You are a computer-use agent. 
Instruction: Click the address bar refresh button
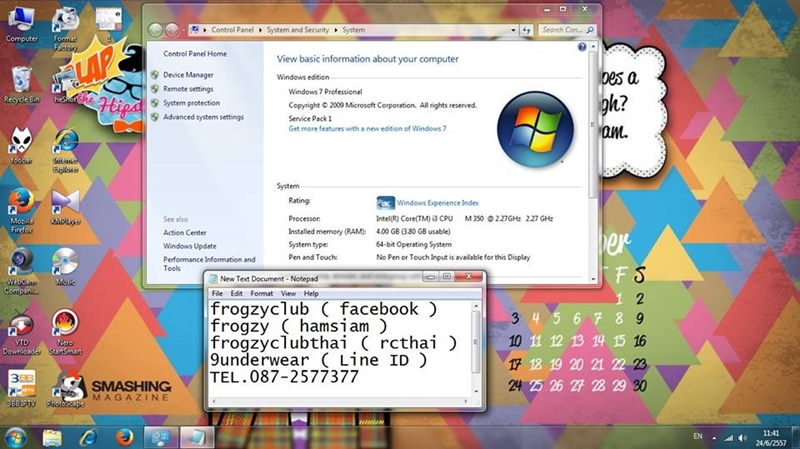[x=527, y=30]
